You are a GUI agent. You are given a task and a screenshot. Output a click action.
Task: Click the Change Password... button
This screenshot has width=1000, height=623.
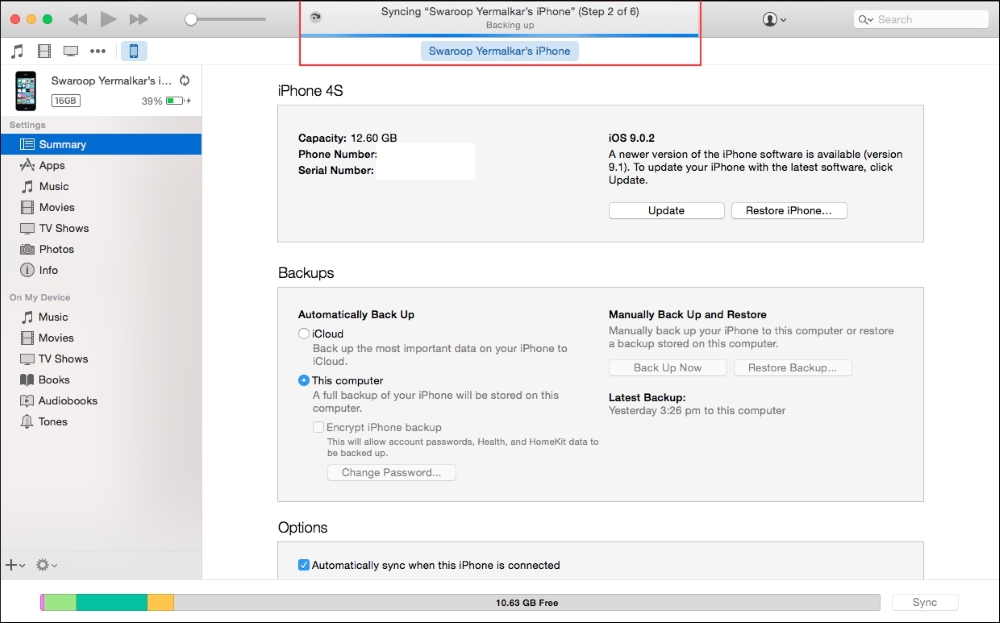point(392,473)
